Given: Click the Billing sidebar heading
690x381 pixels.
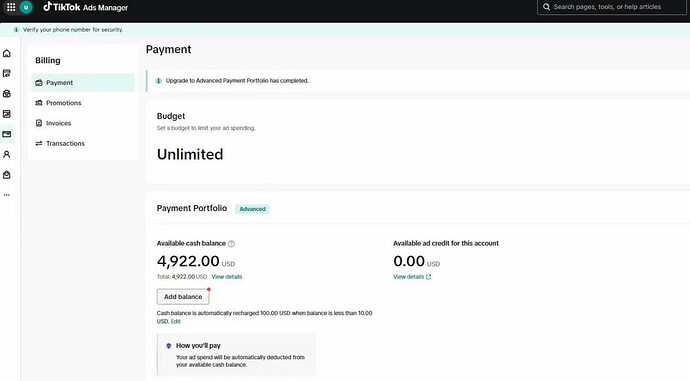Looking at the screenshot, I should pyautogui.click(x=48, y=60).
